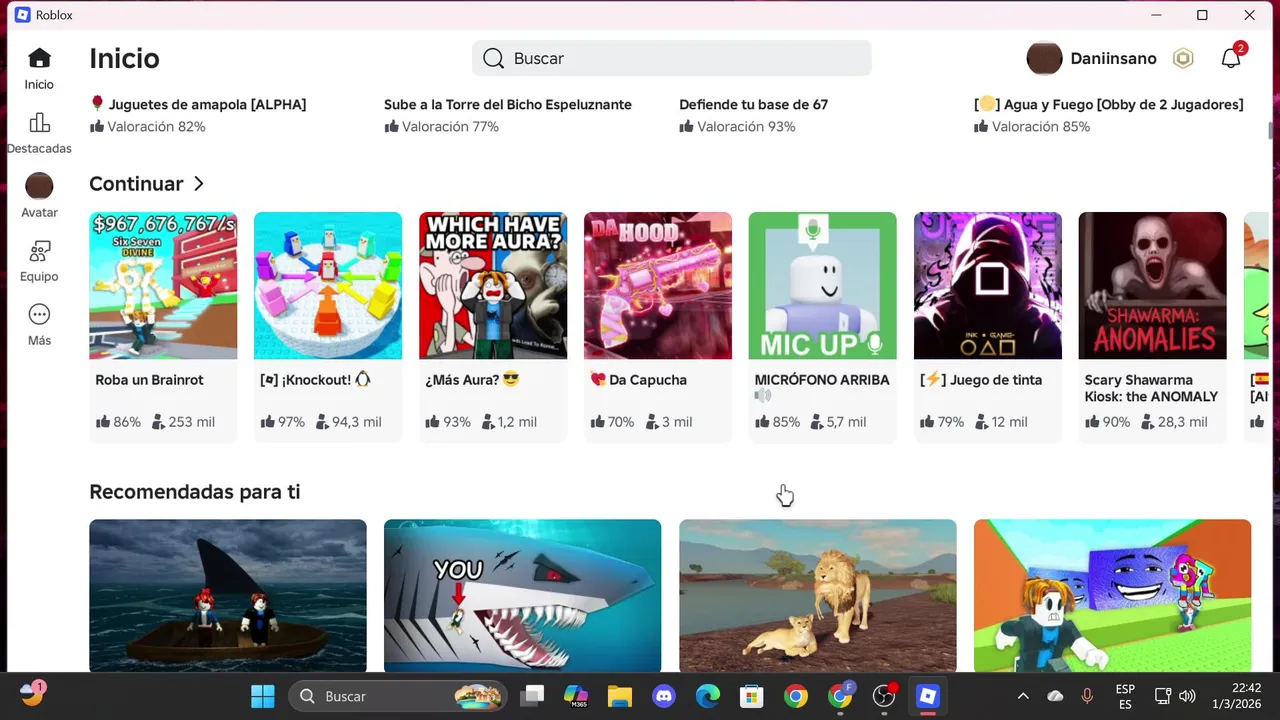Click the Roblox logo in the title bar
The width and height of the screenshot is (1280, 720).
pyautogui.click(x=22, y=15)
